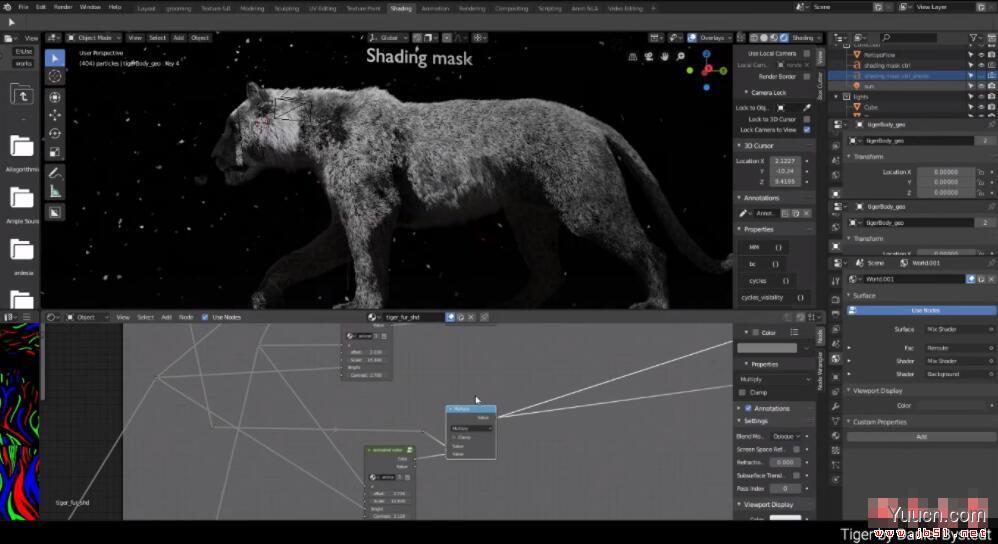Click the up-folder icon in file sidebar
Image resolution: width=998 pixels, height=544 pixels.
22,95
